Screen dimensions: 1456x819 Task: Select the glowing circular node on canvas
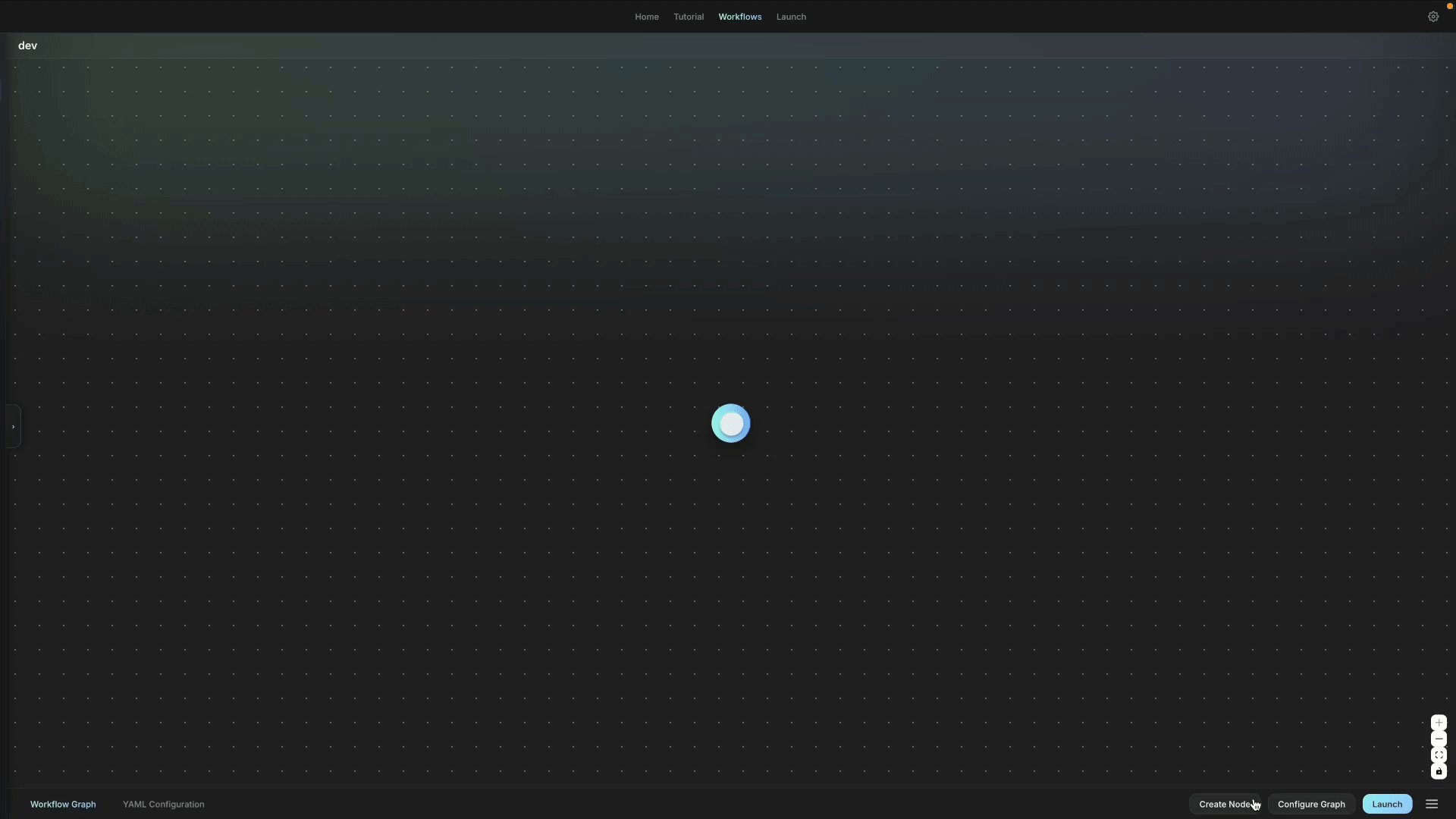coord(731,424)
